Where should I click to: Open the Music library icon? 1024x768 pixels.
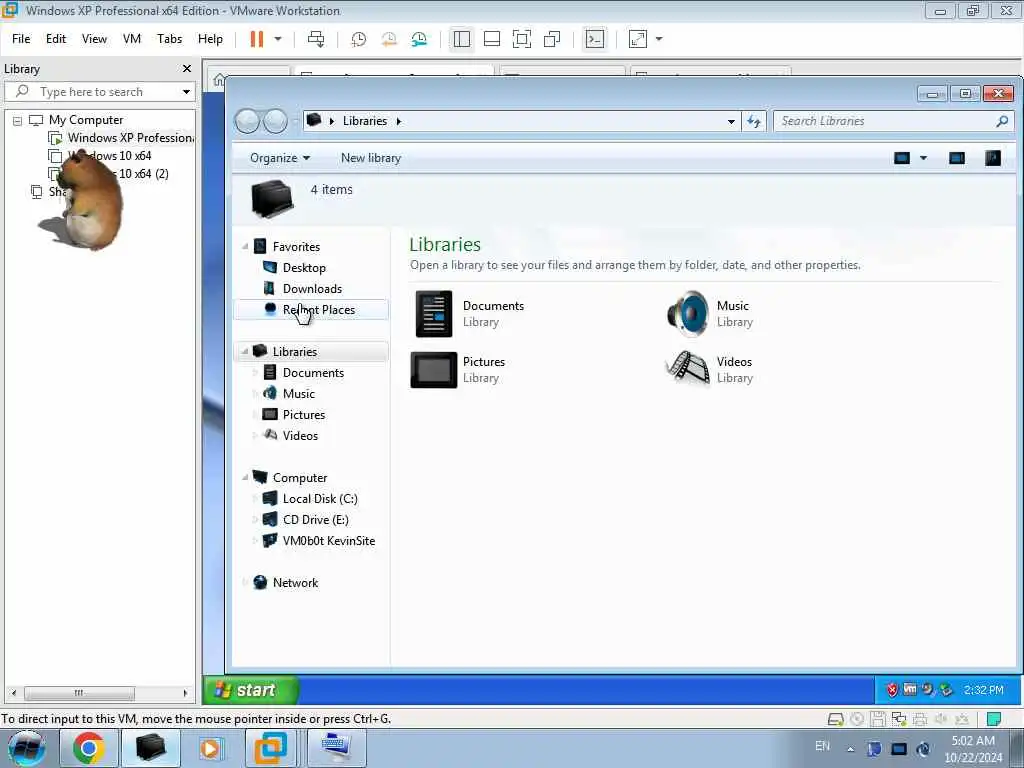688,314
